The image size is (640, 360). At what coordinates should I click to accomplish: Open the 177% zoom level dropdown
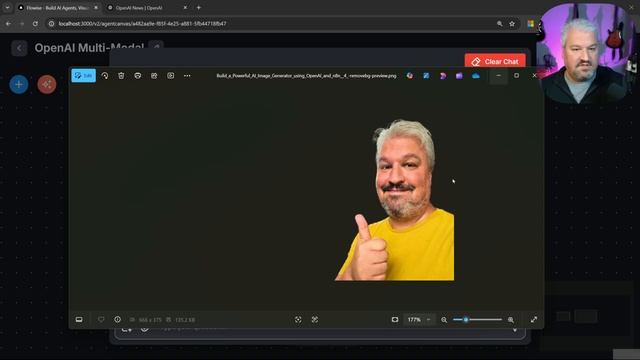coord(419,320)
